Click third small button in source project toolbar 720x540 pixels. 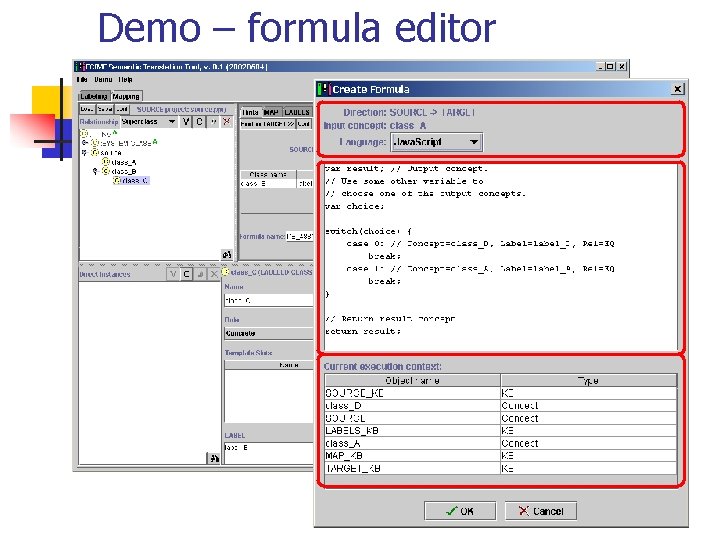tap(122, 109)
